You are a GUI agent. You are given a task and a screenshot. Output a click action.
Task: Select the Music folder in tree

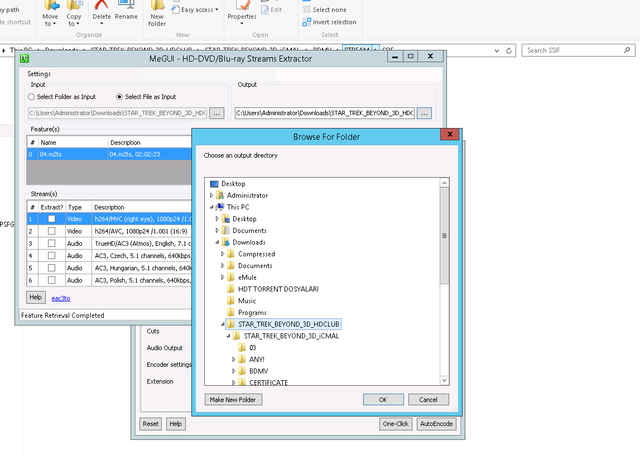coord(247,301)
